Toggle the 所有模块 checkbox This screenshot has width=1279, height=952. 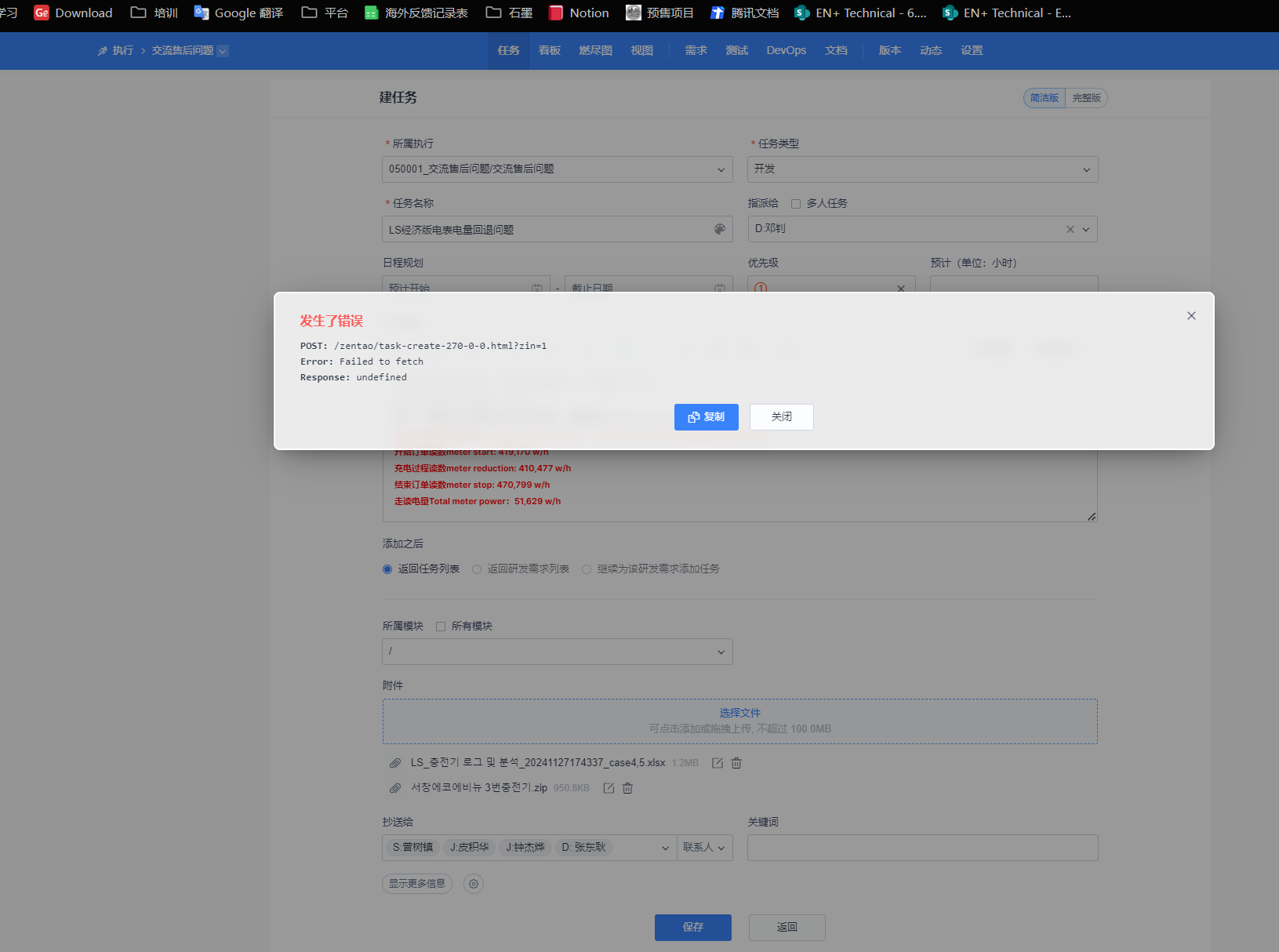coord(441,627)
